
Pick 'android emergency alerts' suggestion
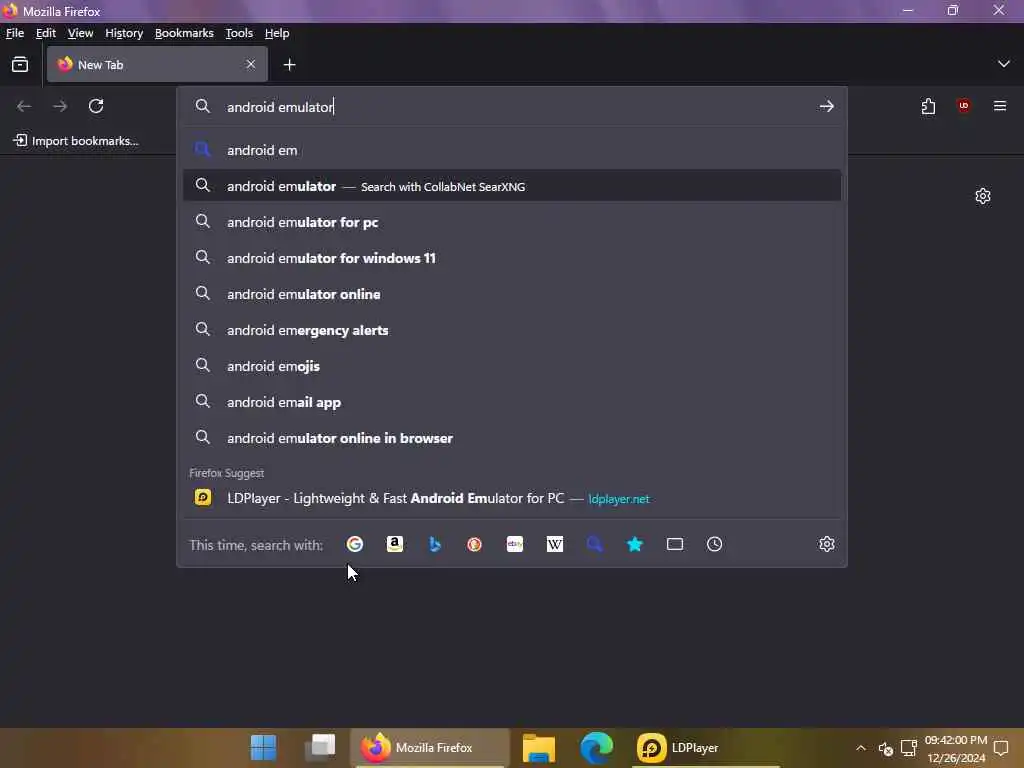tap(512, 330)
